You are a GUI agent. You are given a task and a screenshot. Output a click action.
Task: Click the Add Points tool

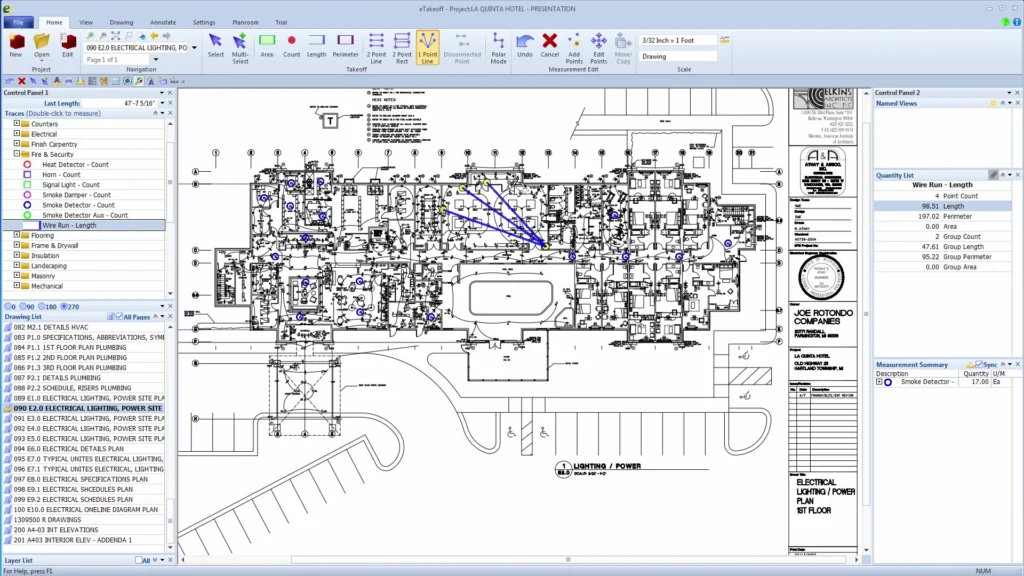coord(573,48)
